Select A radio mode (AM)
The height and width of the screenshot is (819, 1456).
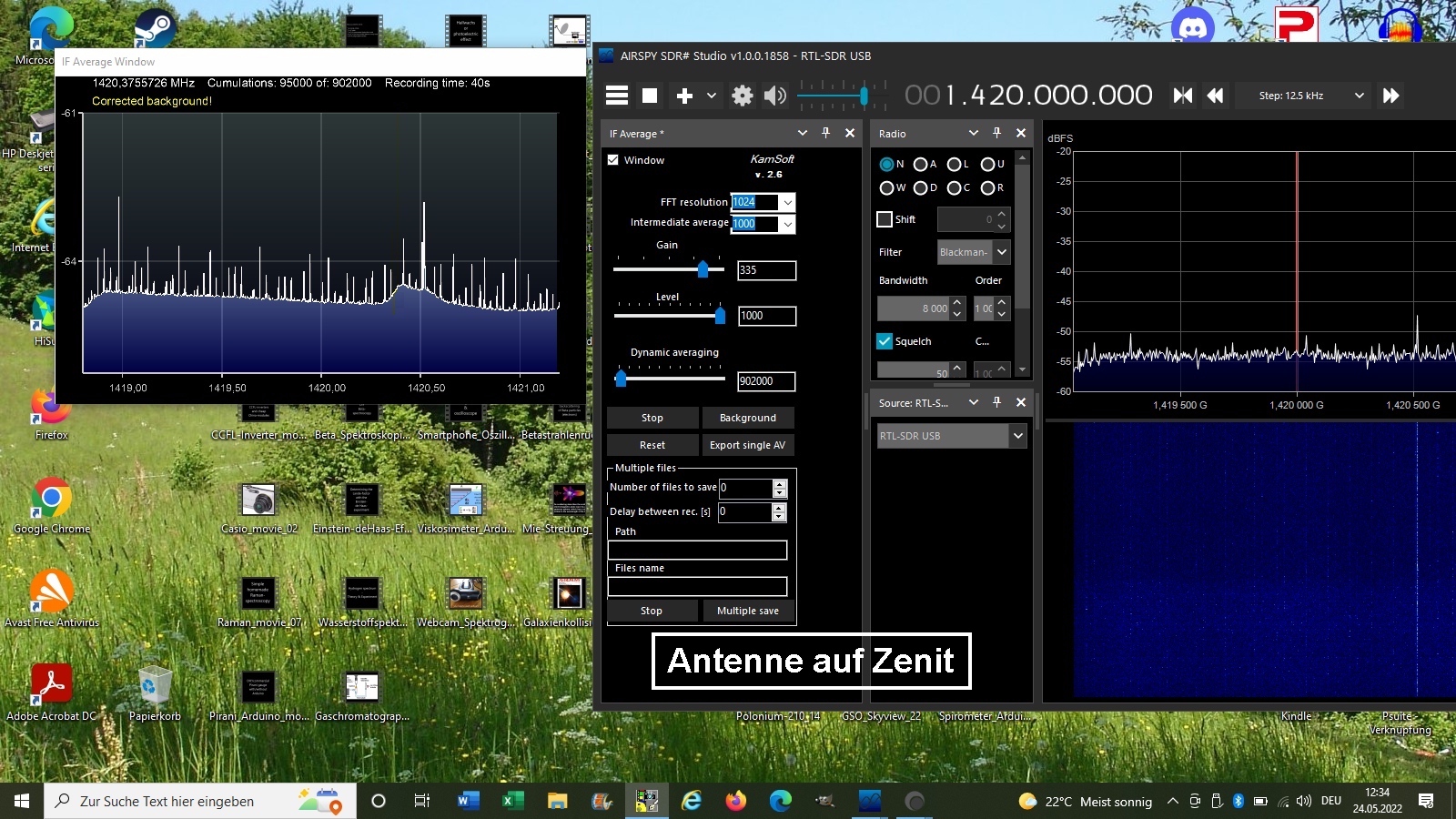click(x=921, y=165)
